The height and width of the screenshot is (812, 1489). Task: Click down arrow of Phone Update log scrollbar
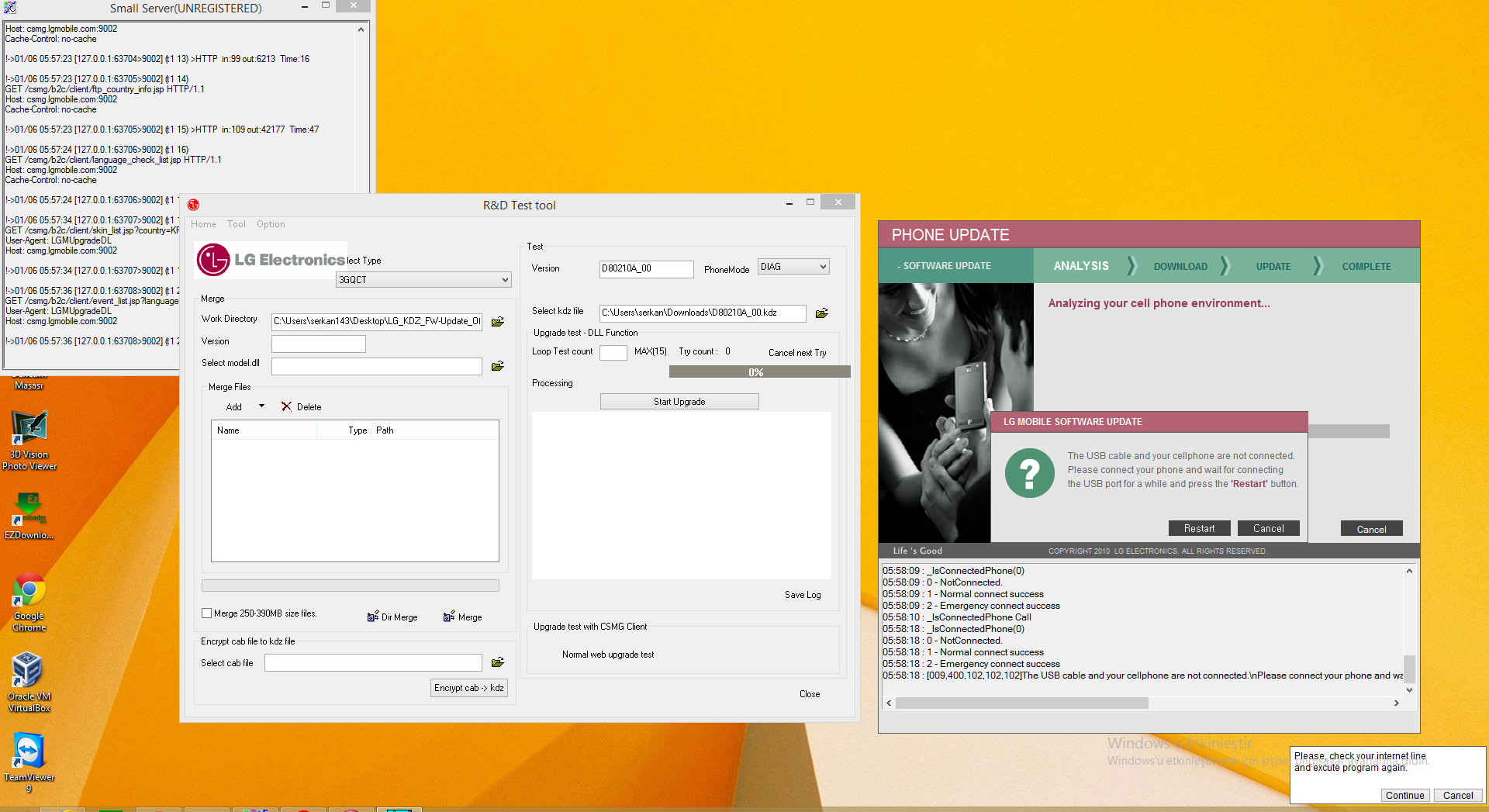point(1409,689)
